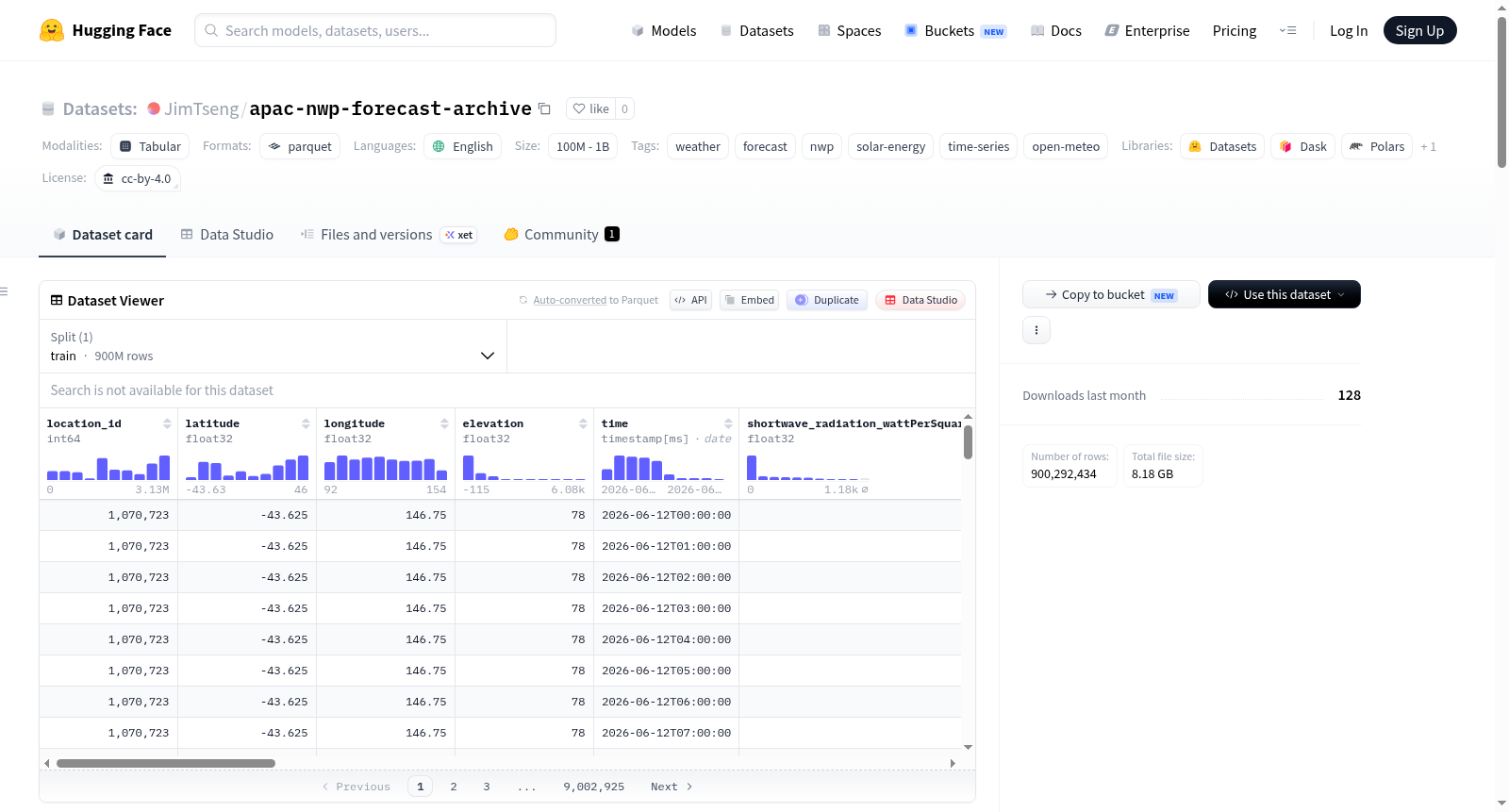Open Models in the top navigation

(664, 30)
